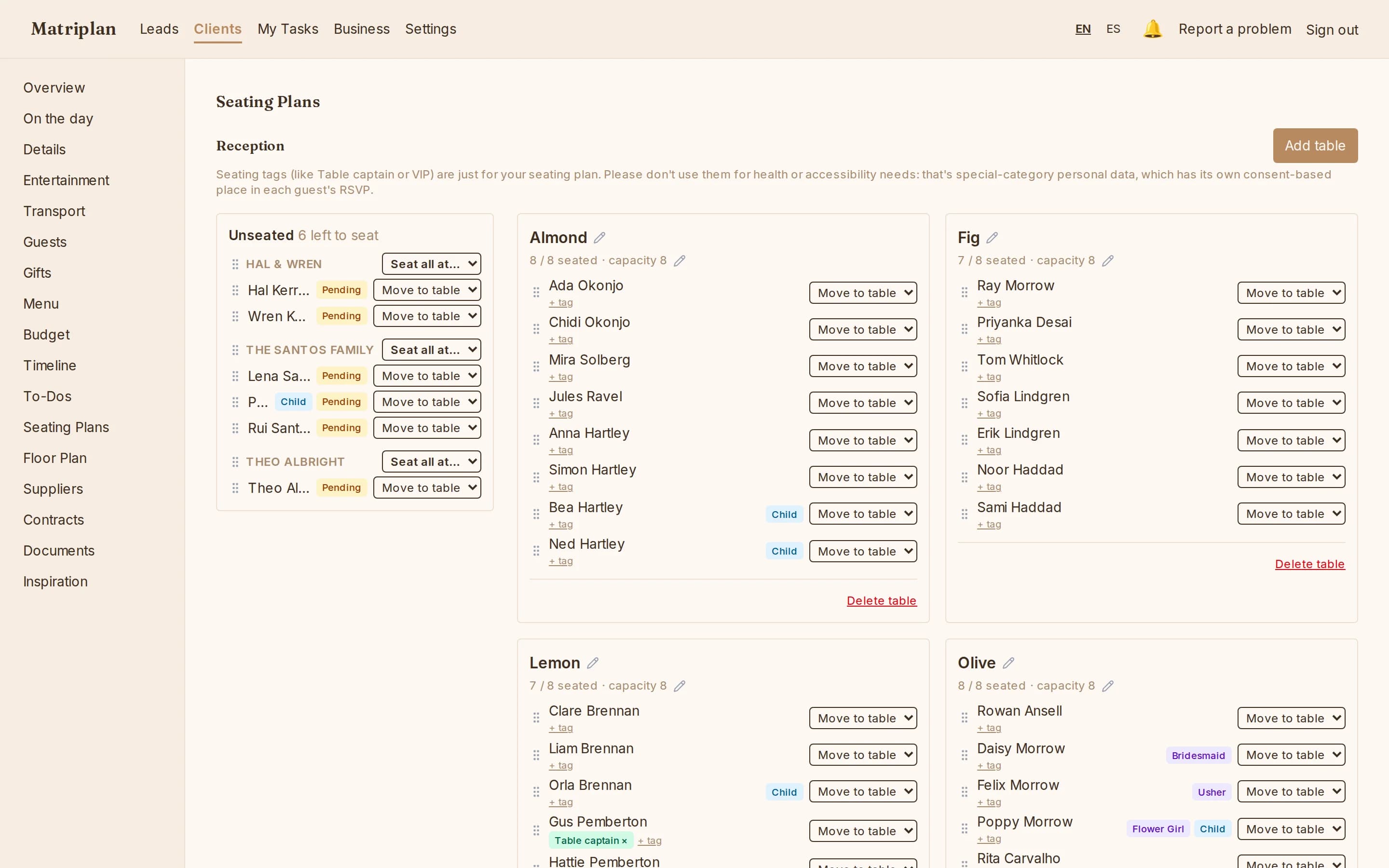Select the EN language option
This screenshot has height=868, width=1389.
tap(1082, 29)
